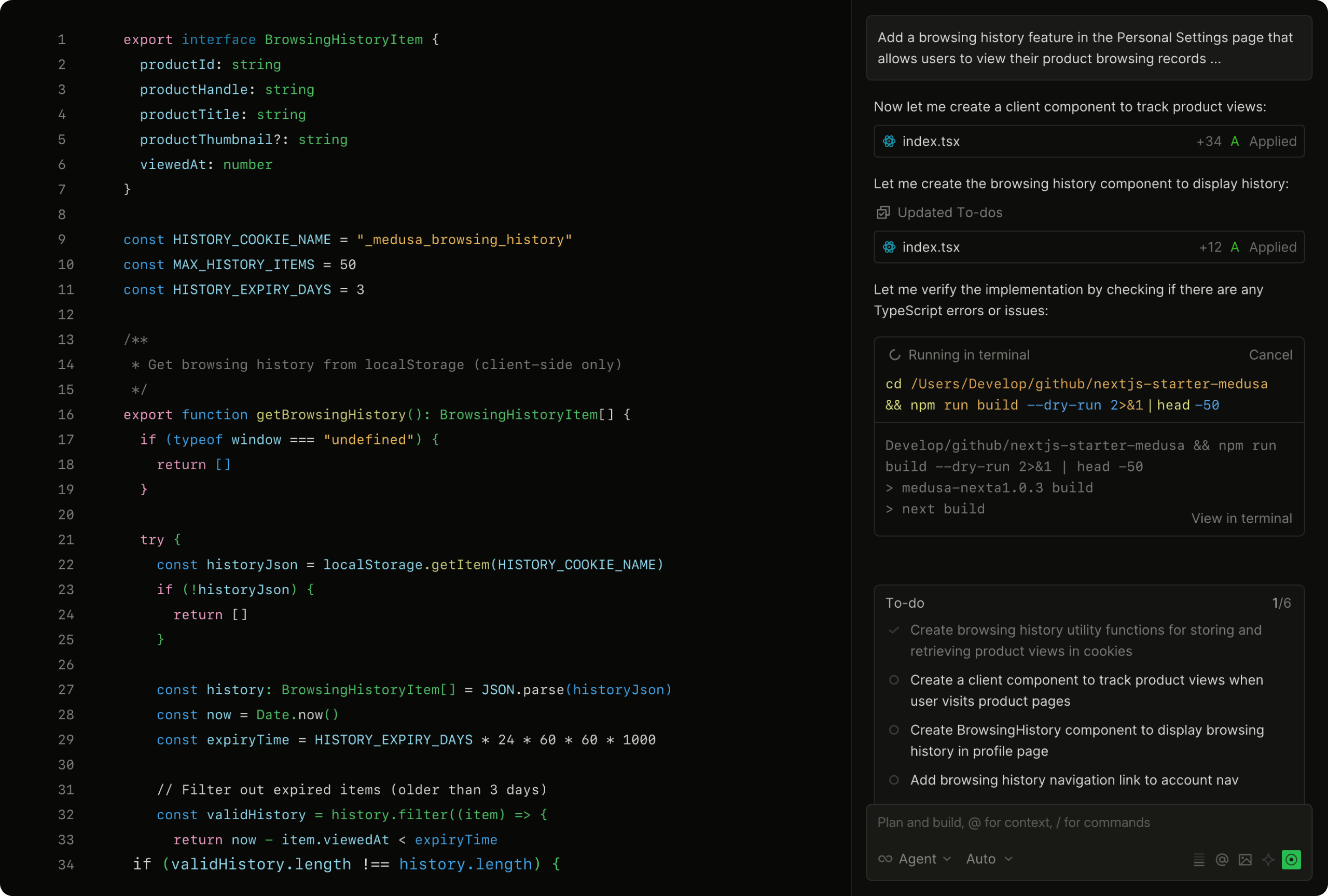Toggle the completed browsing history utility to-do
Screen dimensions: 1328x896
coord(894,630)
